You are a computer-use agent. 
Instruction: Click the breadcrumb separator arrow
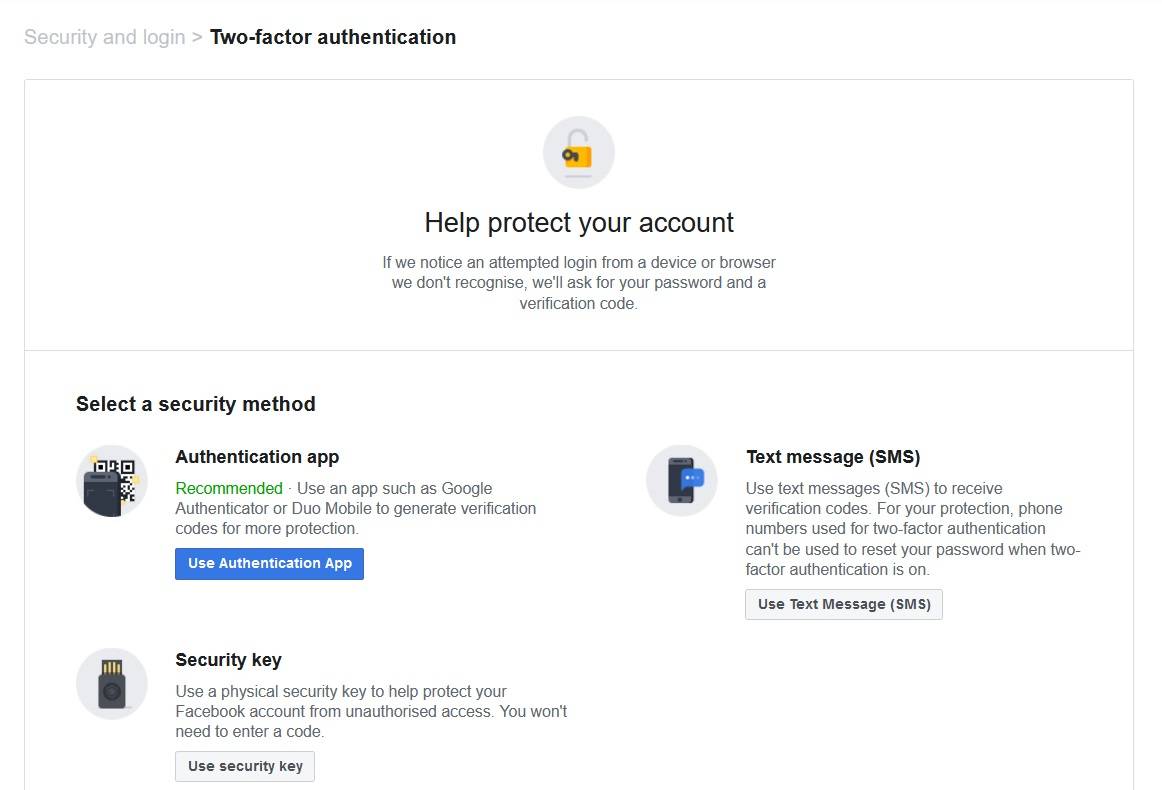pyautogui.click(x=197, y=37)
